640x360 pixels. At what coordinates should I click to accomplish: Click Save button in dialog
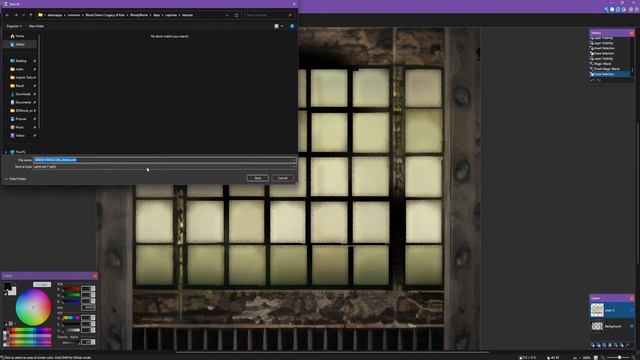click(258, 178)
